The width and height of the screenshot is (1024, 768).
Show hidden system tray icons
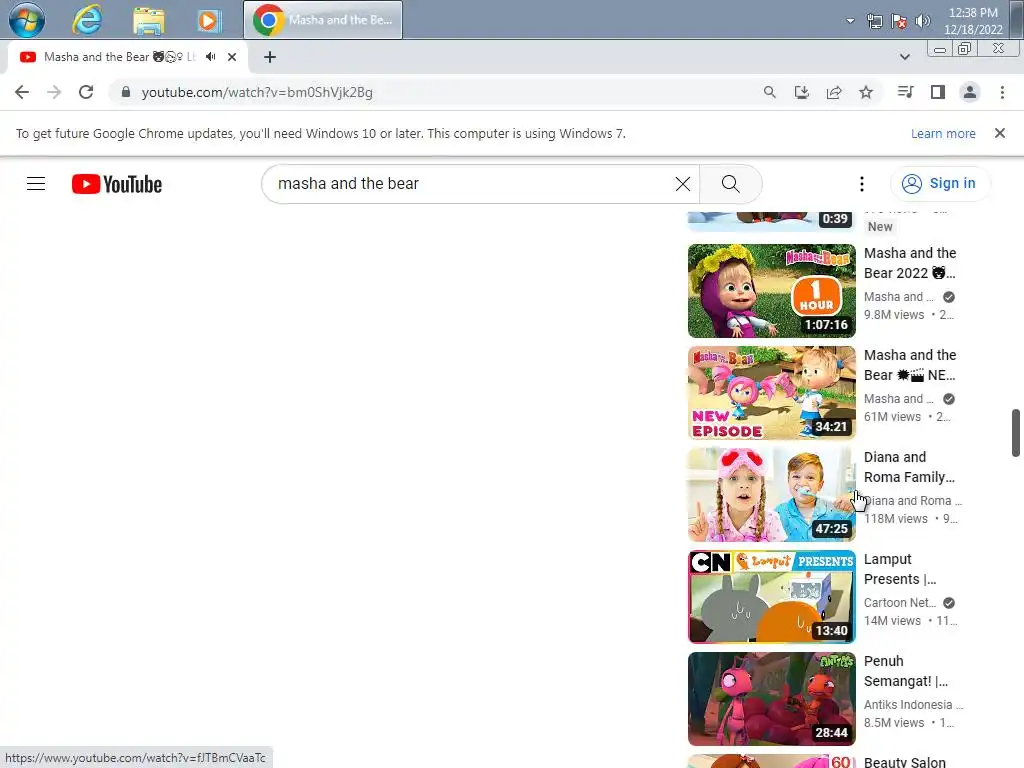pyautogui.click(x=850, y=21)
